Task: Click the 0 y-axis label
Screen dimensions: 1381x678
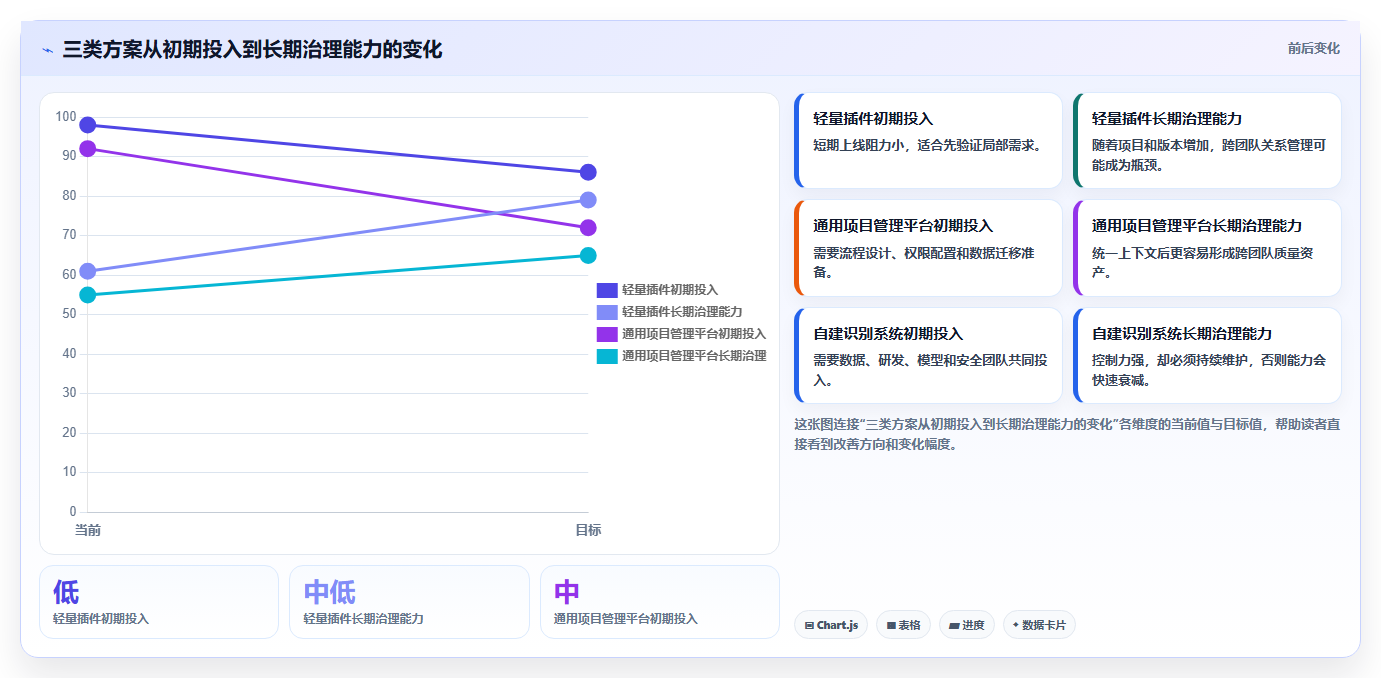Action: [72, 512]
